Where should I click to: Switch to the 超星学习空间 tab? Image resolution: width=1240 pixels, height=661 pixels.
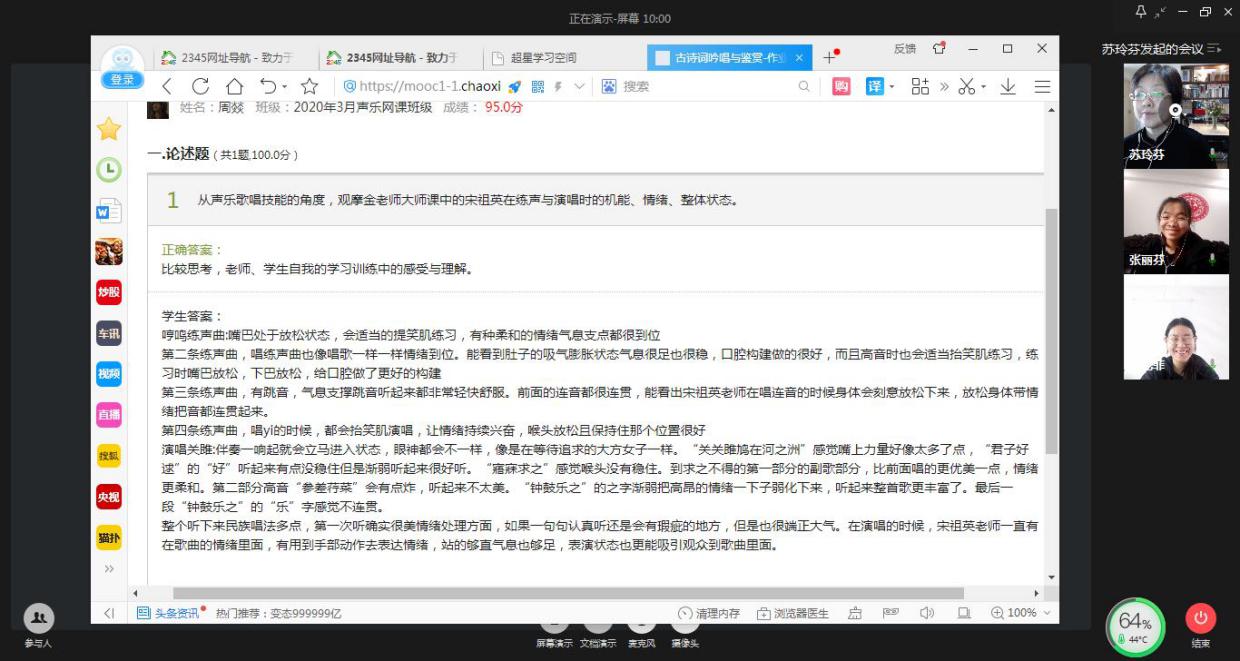tap(543, 58)
